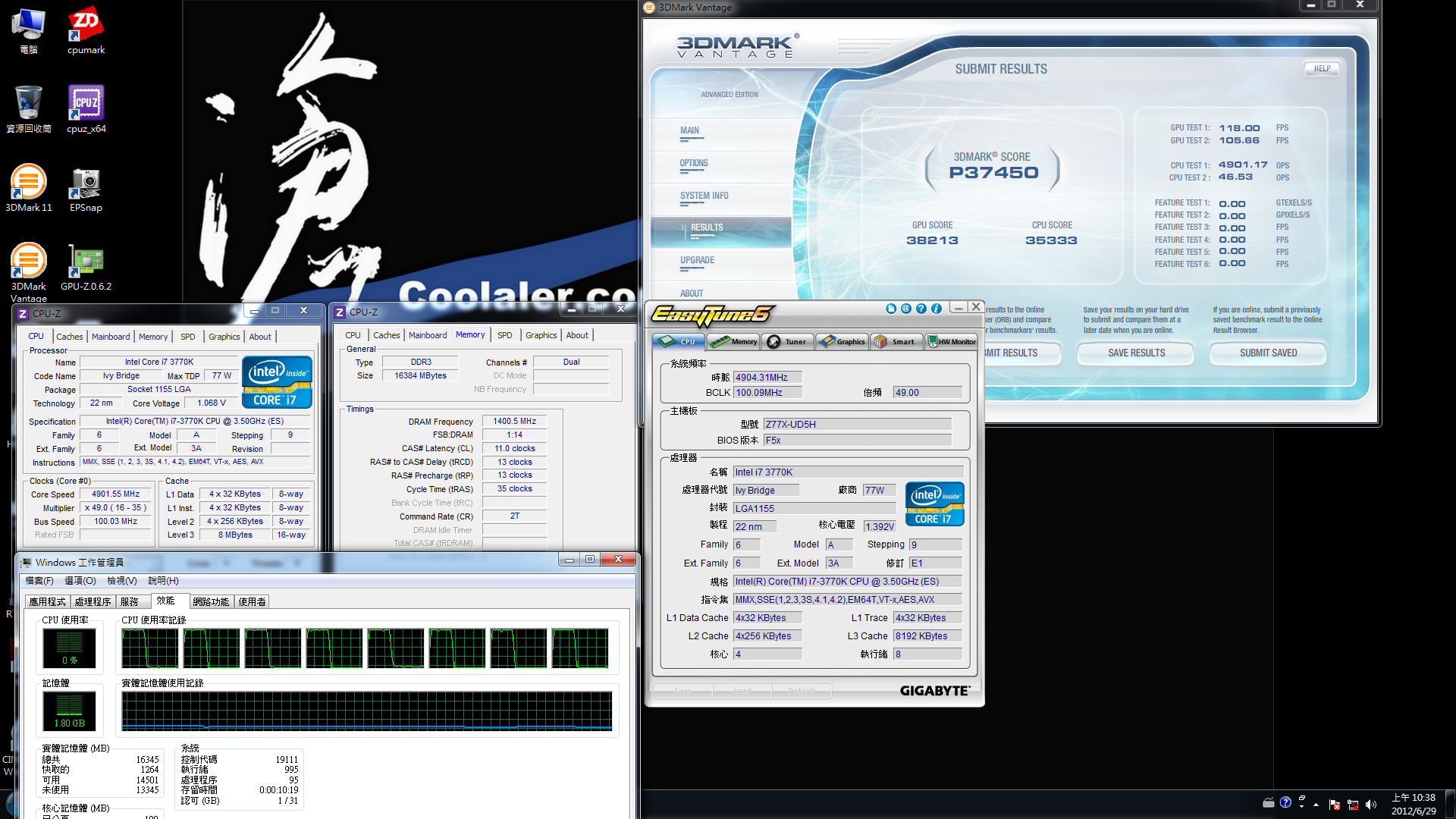Open 檢視(V) menu in Task Manager
This screenshot has width=1456, height=819.
click(122, 581)
